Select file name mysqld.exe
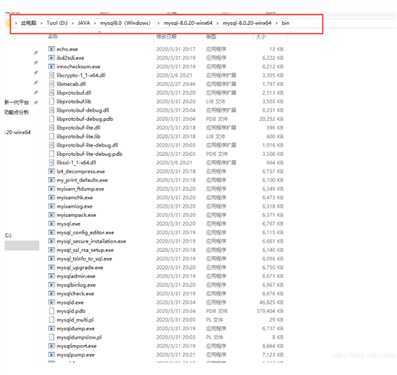This screenshot has width=397, height=375. (x=70, y=302)
